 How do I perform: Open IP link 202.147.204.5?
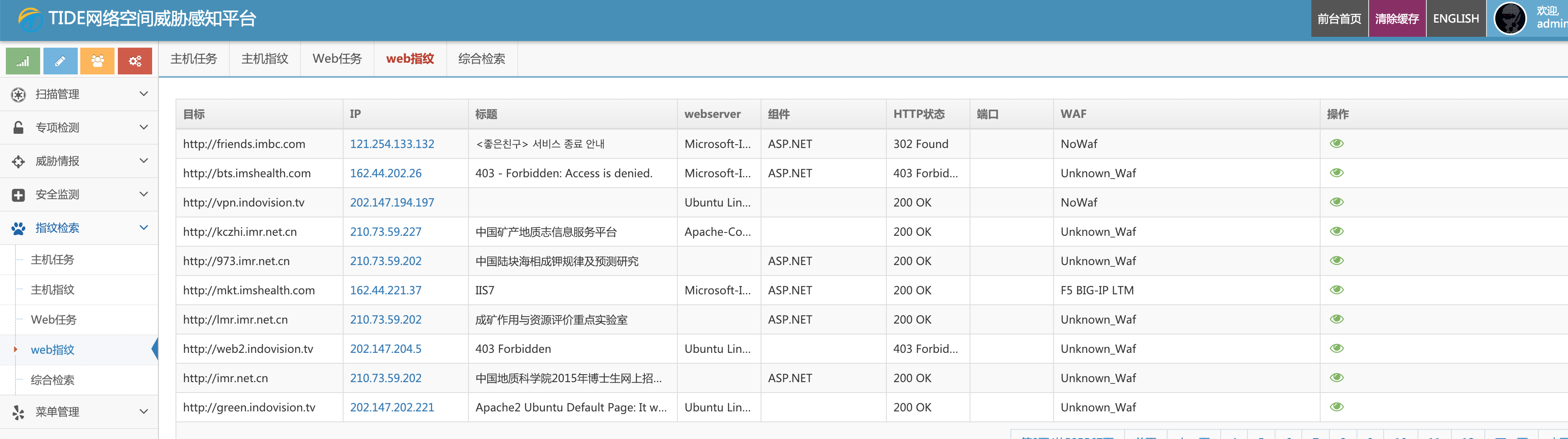(x=385, y=349)
